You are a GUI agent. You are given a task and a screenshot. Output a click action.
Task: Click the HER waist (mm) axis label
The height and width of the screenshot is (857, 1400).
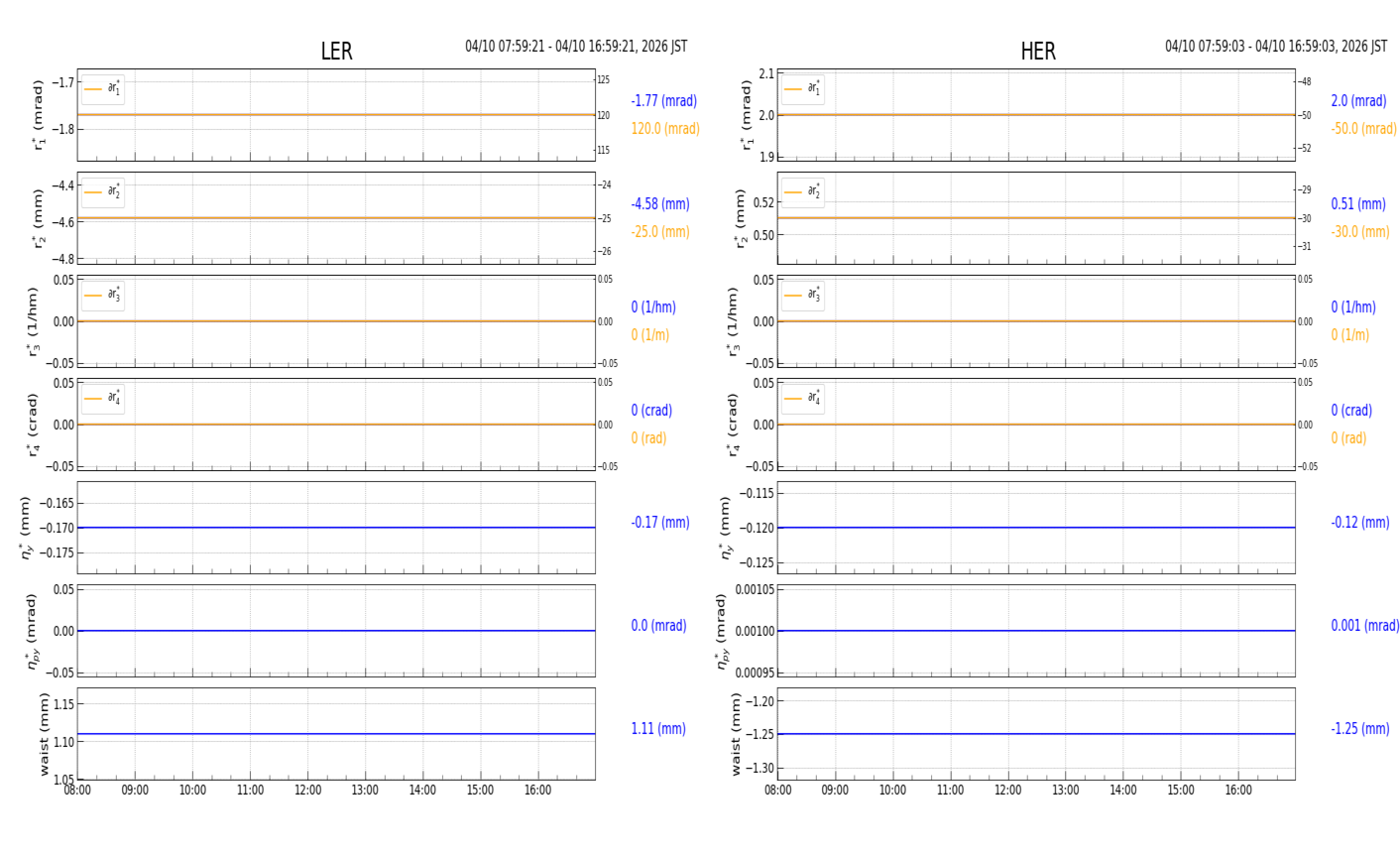(736, 734)
